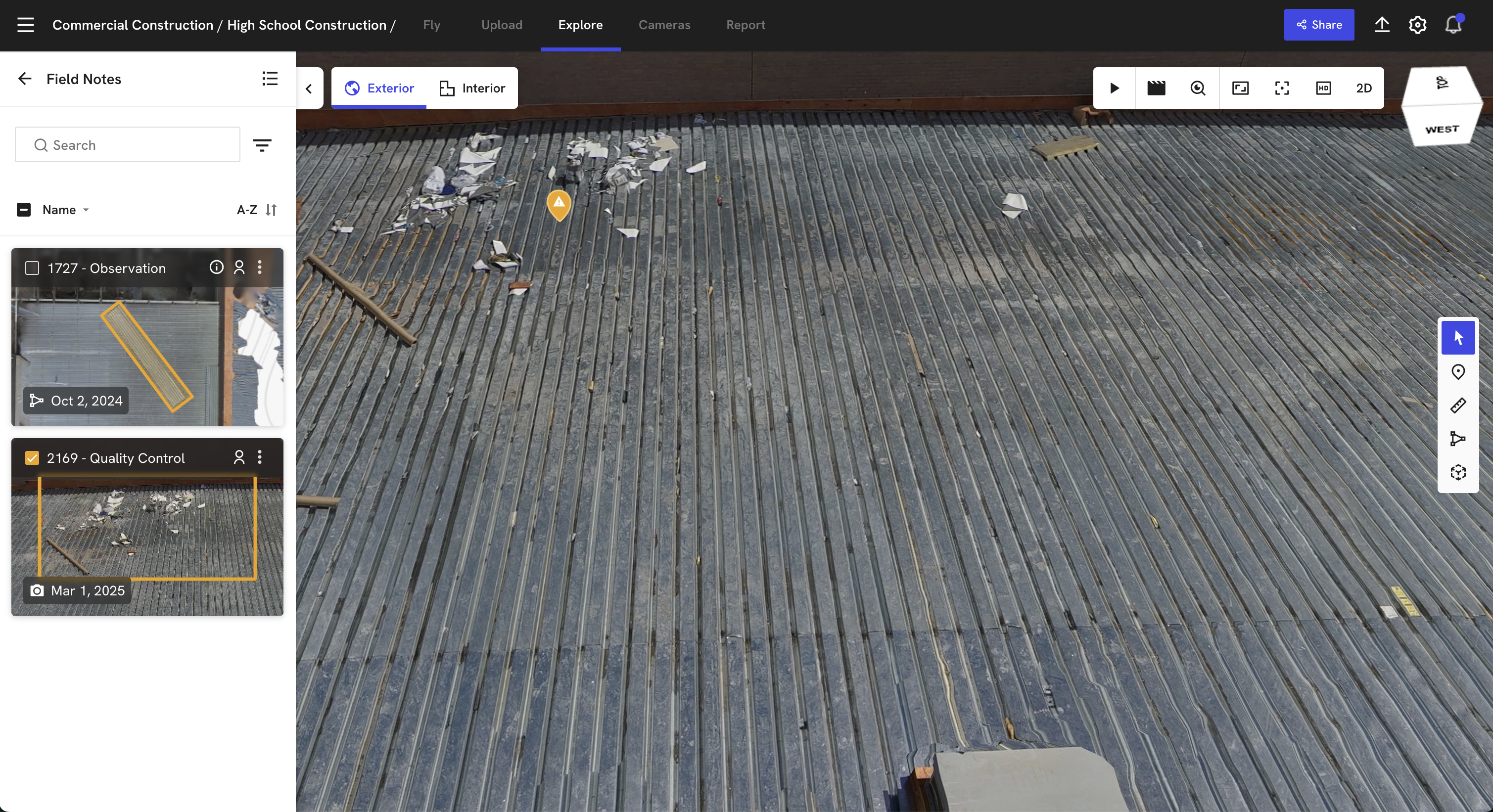Open the Fly tab
Screen dimensions: 1493x812
click(431, 25)
